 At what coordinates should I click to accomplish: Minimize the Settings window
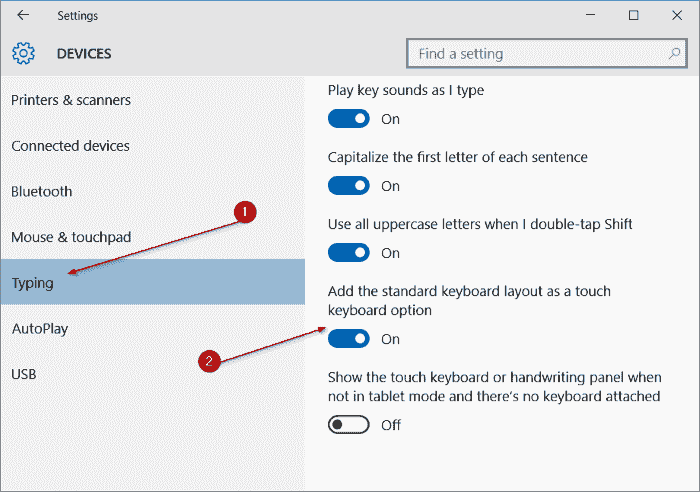tap(588, 16)
